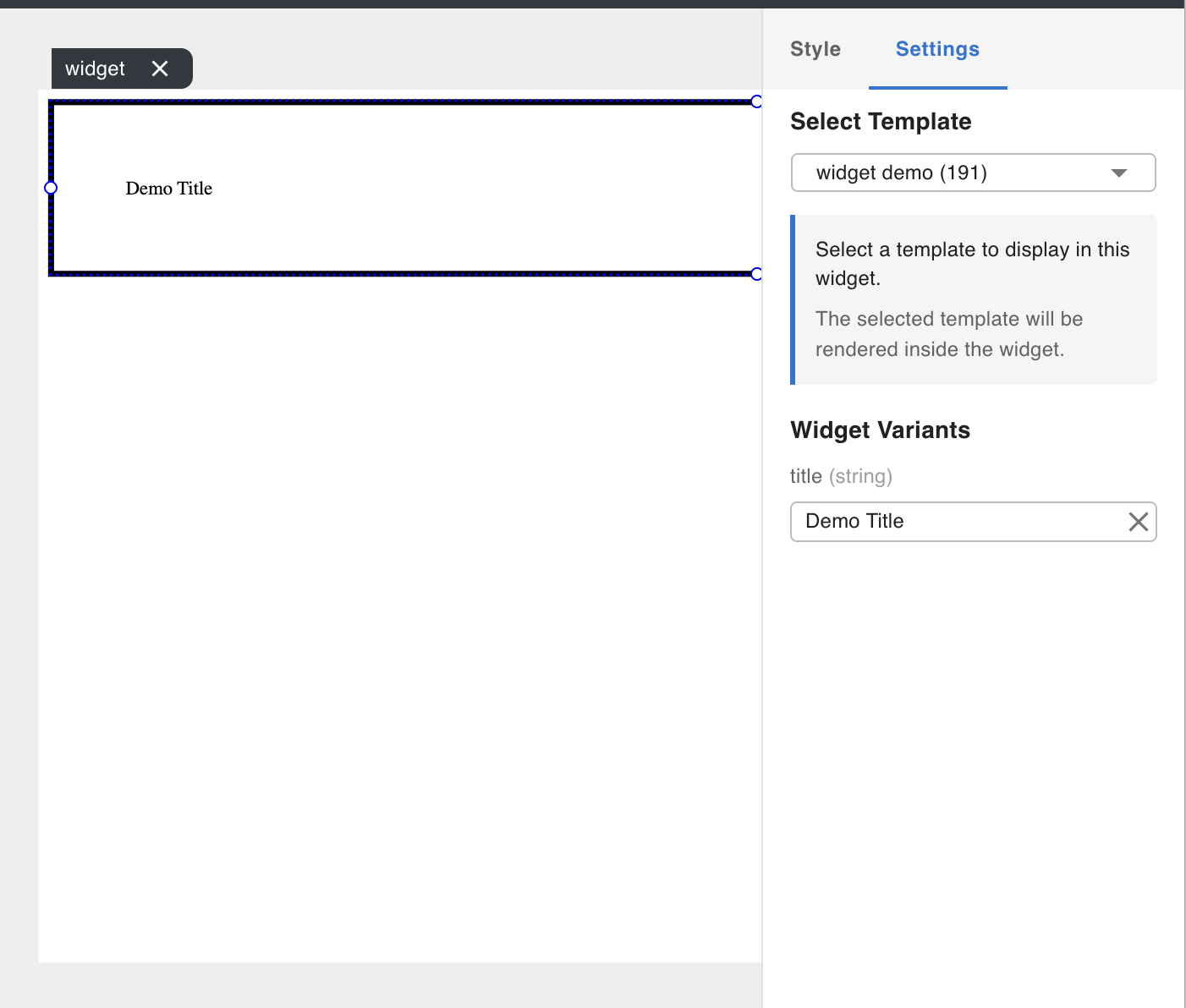Click the left-middle resize handle of widget

51,188
